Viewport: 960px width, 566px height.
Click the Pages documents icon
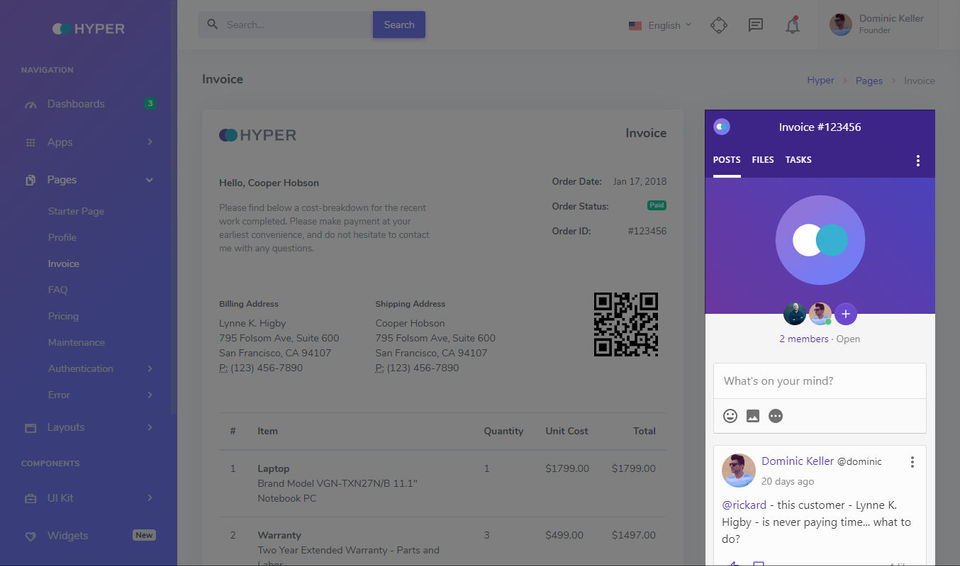coord(31,180)
